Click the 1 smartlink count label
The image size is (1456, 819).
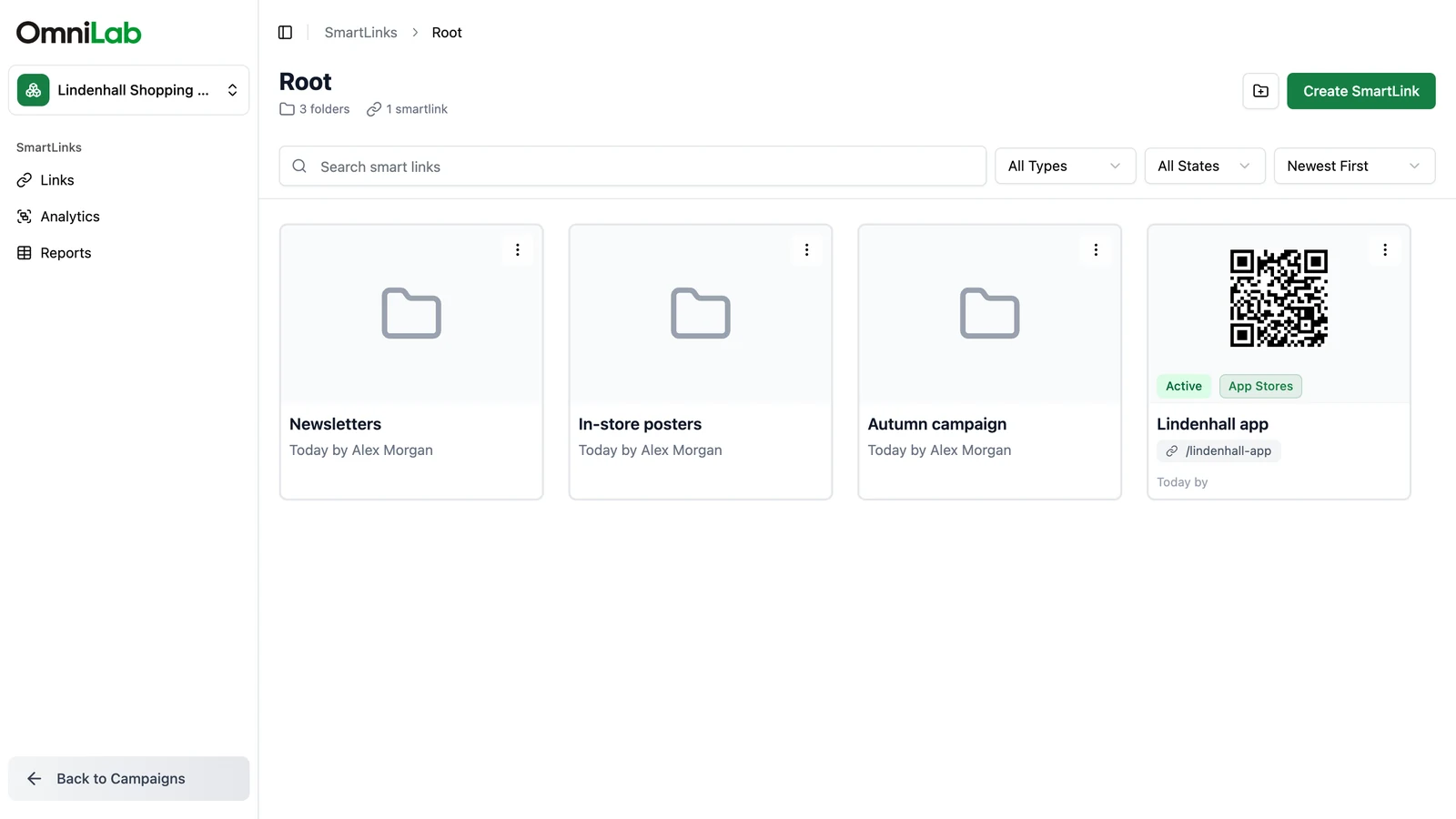408,109
